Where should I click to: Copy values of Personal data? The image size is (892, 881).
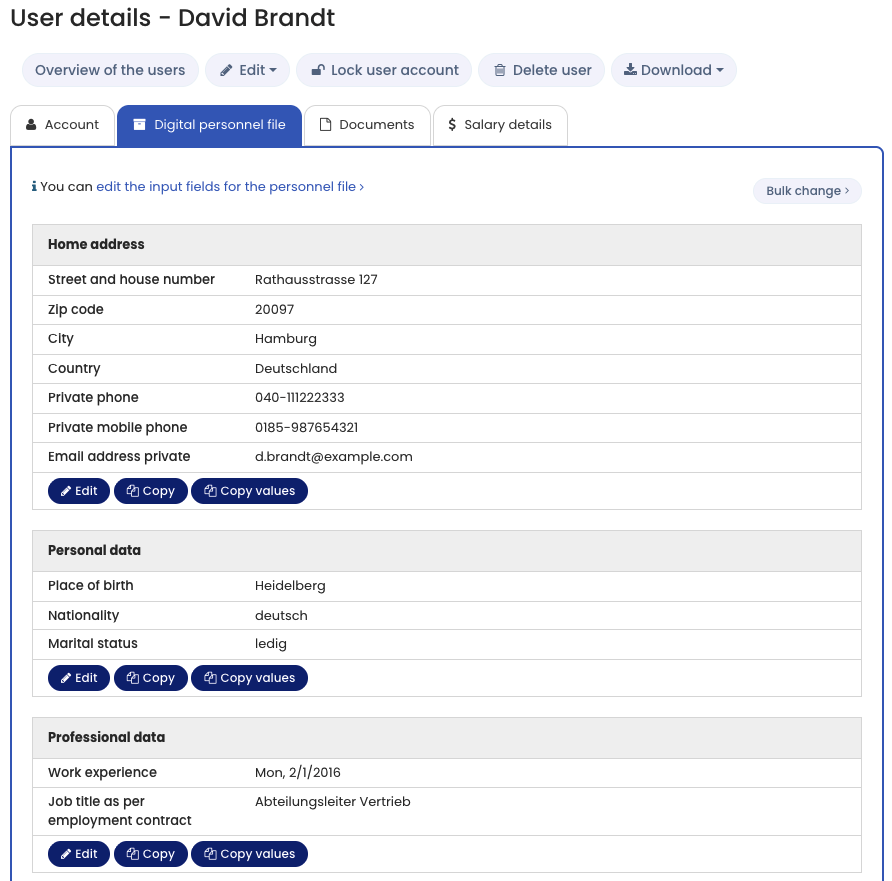tap(249, 678)
